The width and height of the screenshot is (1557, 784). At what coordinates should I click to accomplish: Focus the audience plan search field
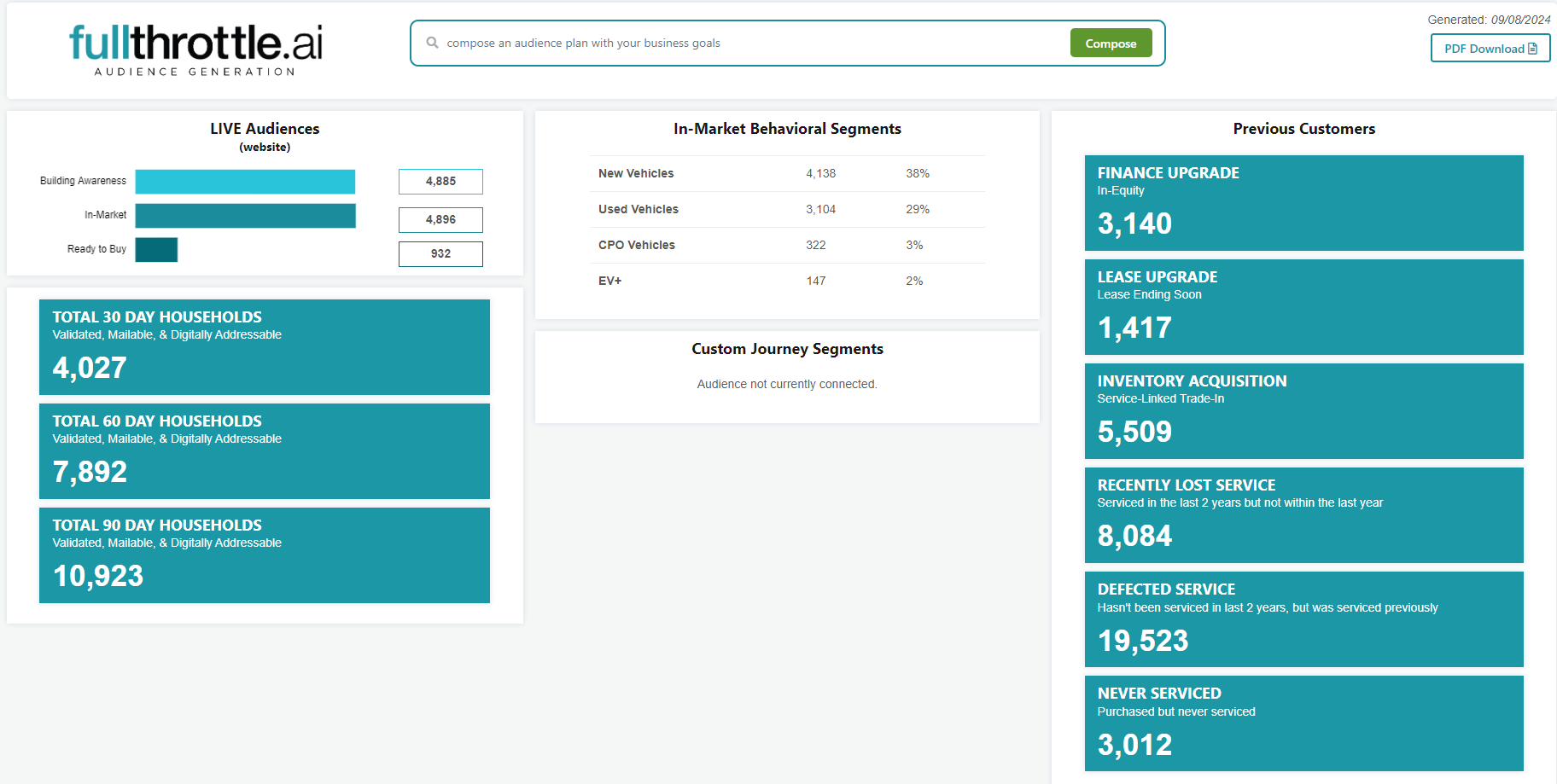pos(751,43)
